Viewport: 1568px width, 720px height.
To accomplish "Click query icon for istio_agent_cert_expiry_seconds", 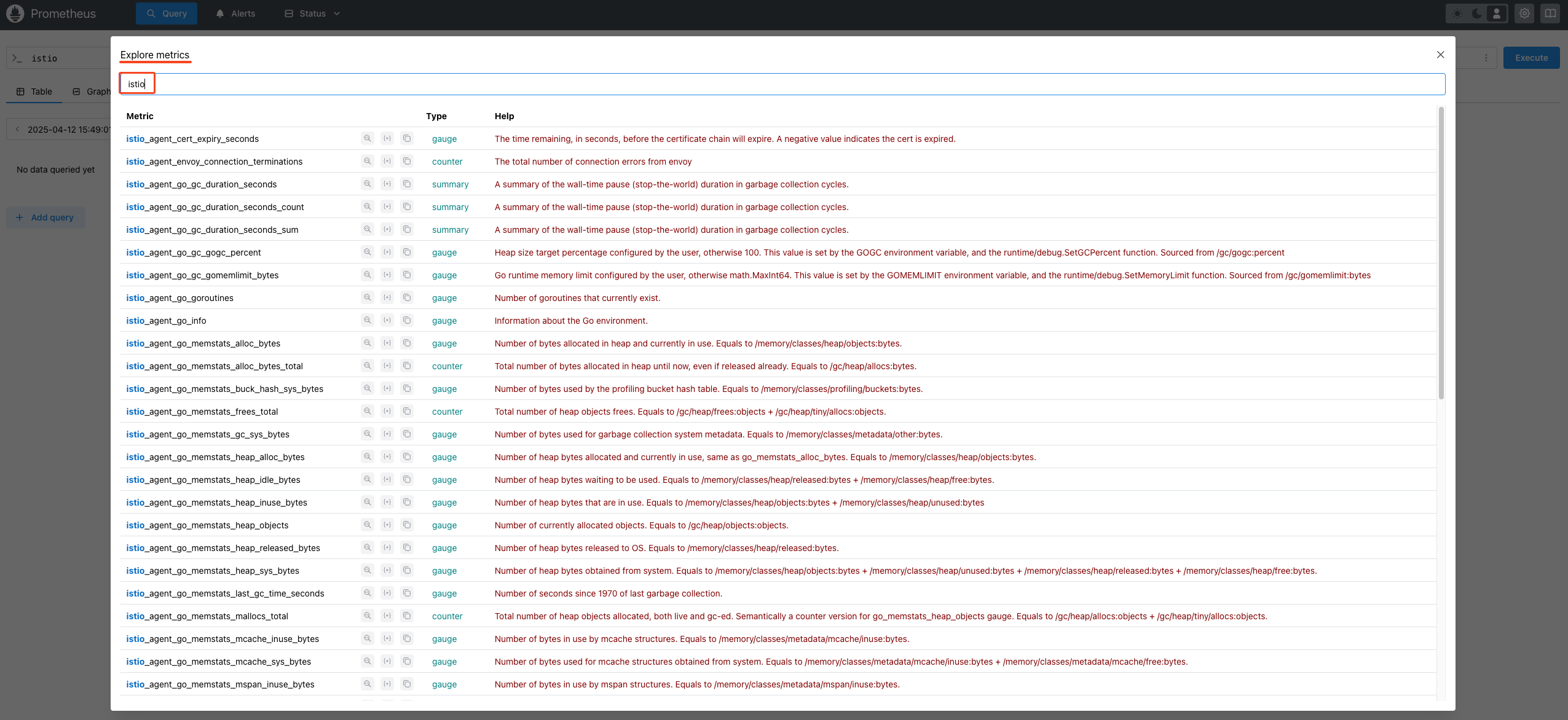I will pyautogui.click(x=368, y=139).
